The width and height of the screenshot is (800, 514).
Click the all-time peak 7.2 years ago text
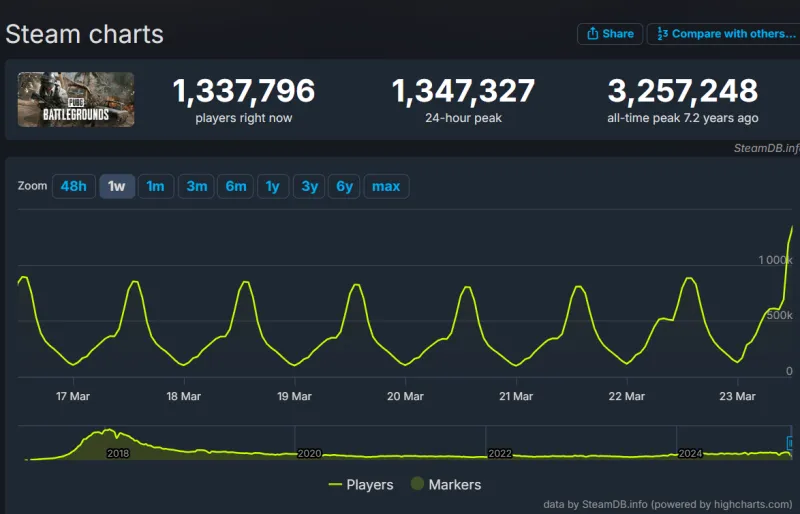683,118
